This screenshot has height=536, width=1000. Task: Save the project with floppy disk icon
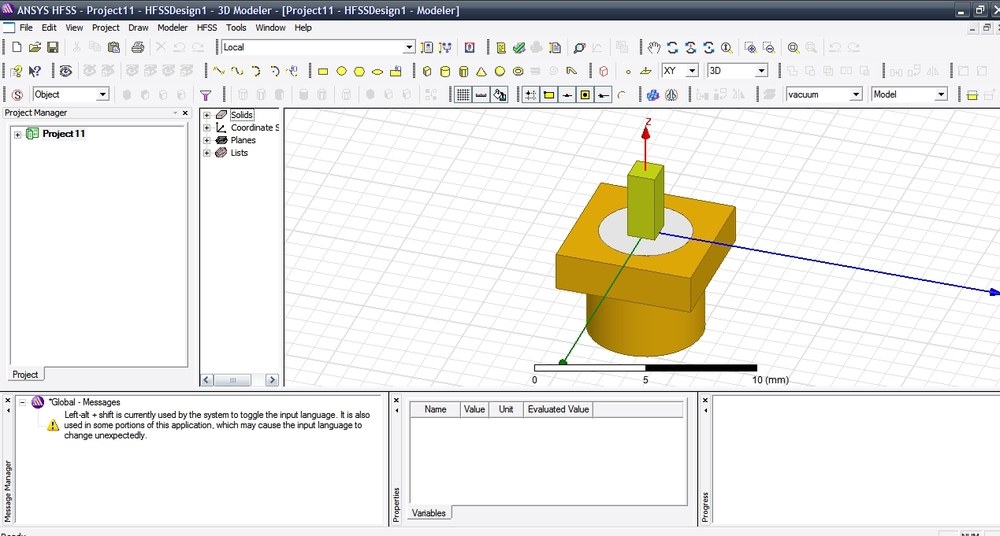53,47
